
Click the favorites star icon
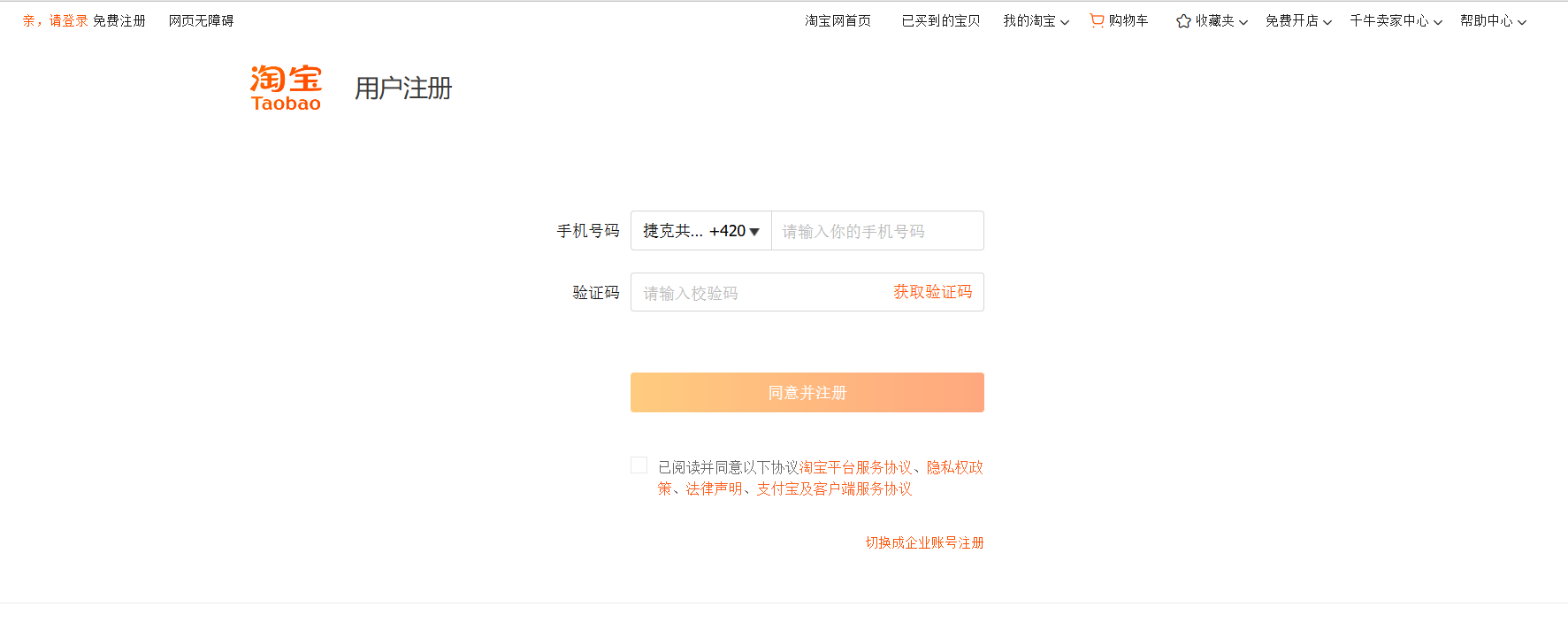[1183, 21]
